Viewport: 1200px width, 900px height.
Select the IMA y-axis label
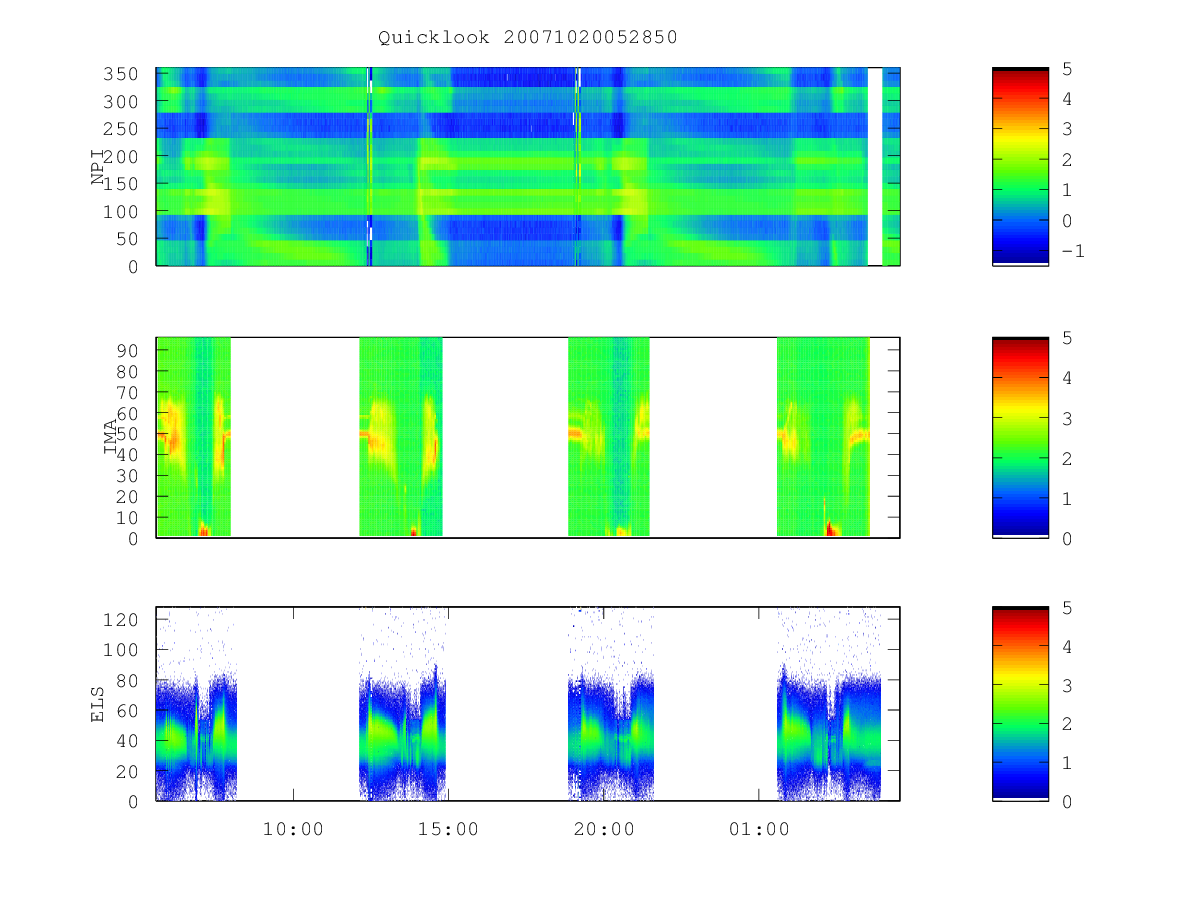click(x=110, y=437)
